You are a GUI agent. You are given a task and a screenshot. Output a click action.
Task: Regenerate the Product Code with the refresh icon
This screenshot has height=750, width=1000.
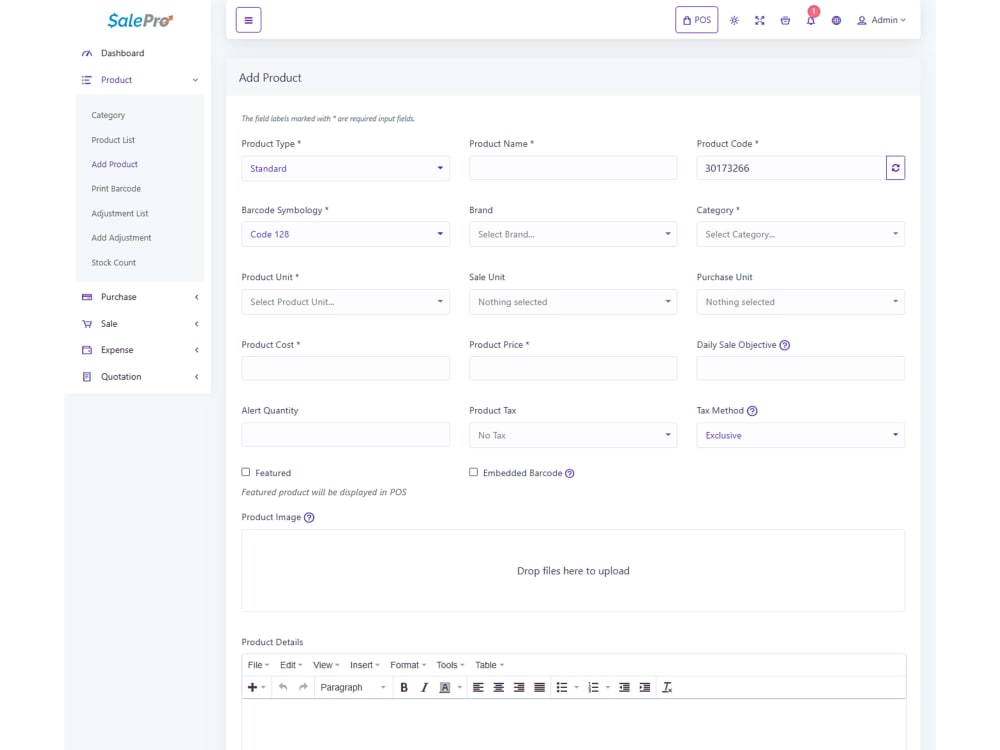[x=895, y=167]
